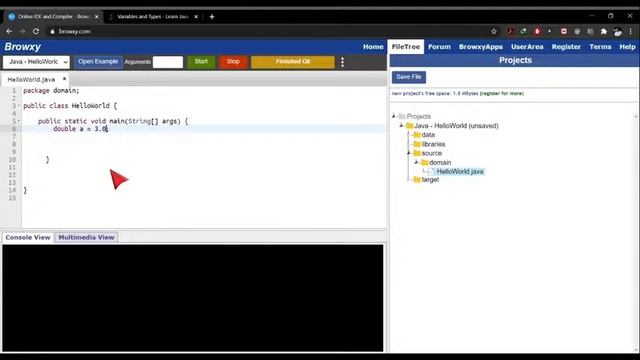Screen dimensions: 640x360
Task: Switch to Console View tab
Action: click(x=28, y=237)
